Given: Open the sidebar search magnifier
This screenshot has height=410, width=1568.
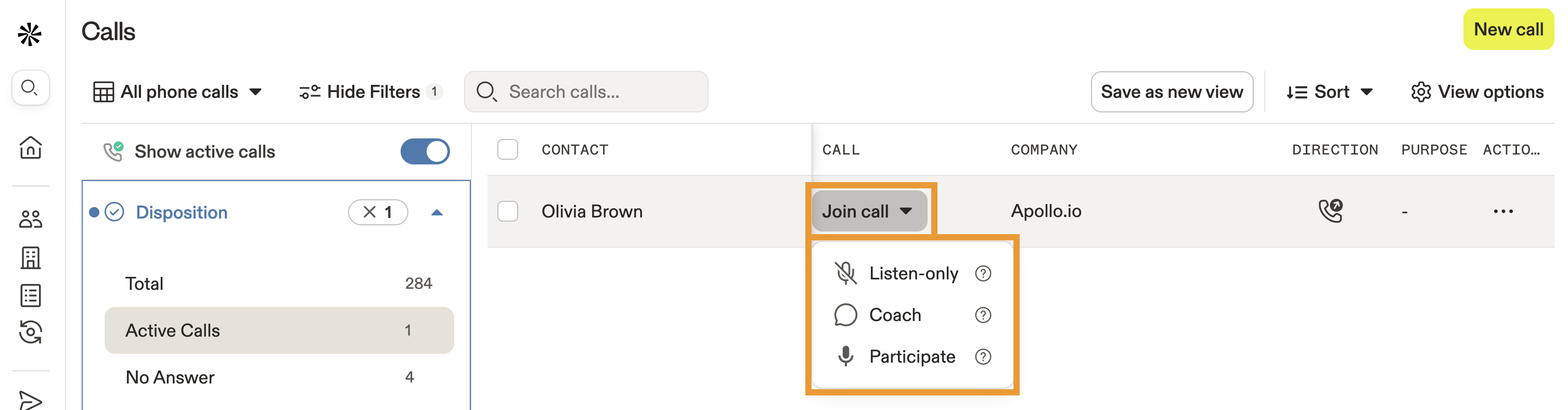Looking at the screenshot, I should pyautogui.click(x=29, y=88).
